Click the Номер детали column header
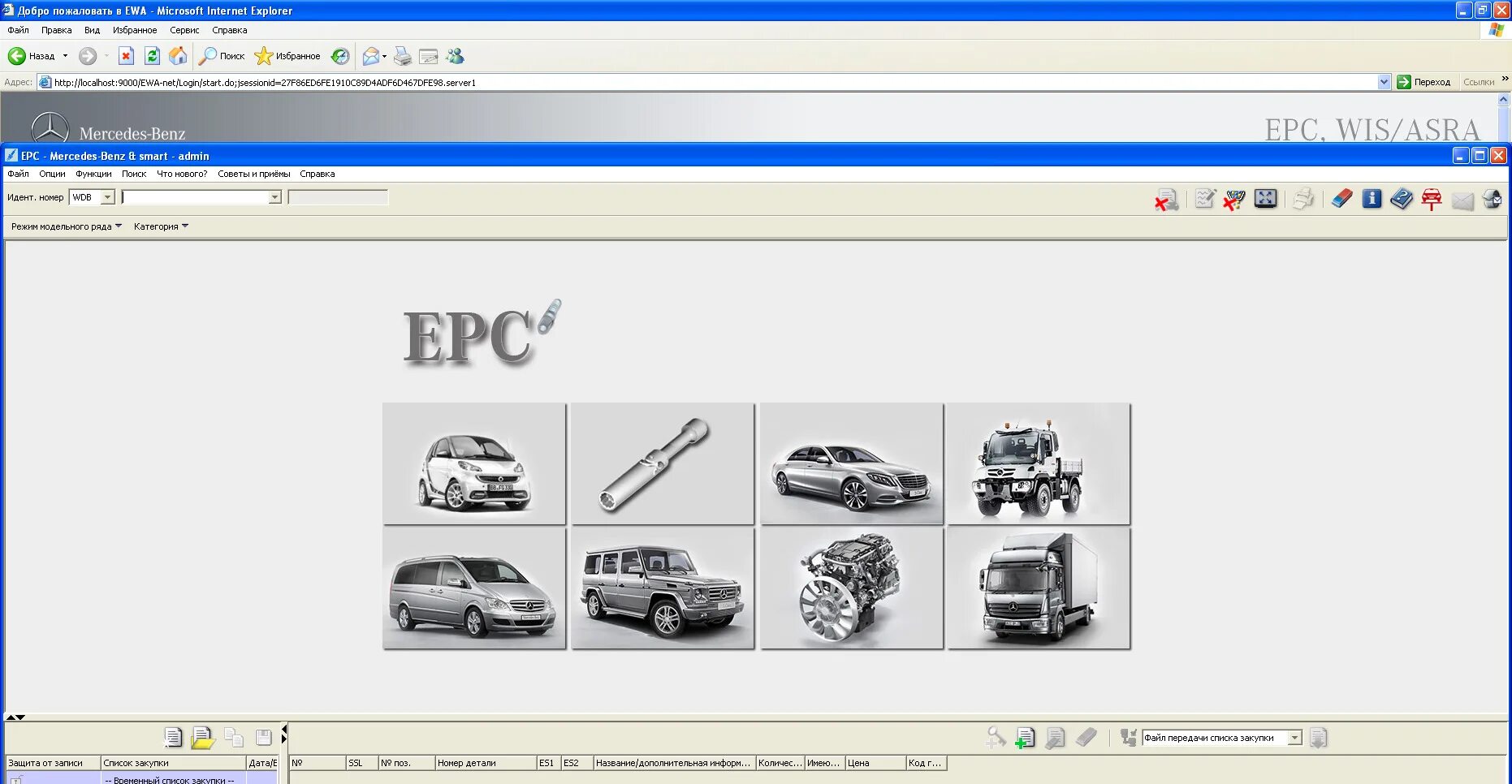 coord(486,763)
